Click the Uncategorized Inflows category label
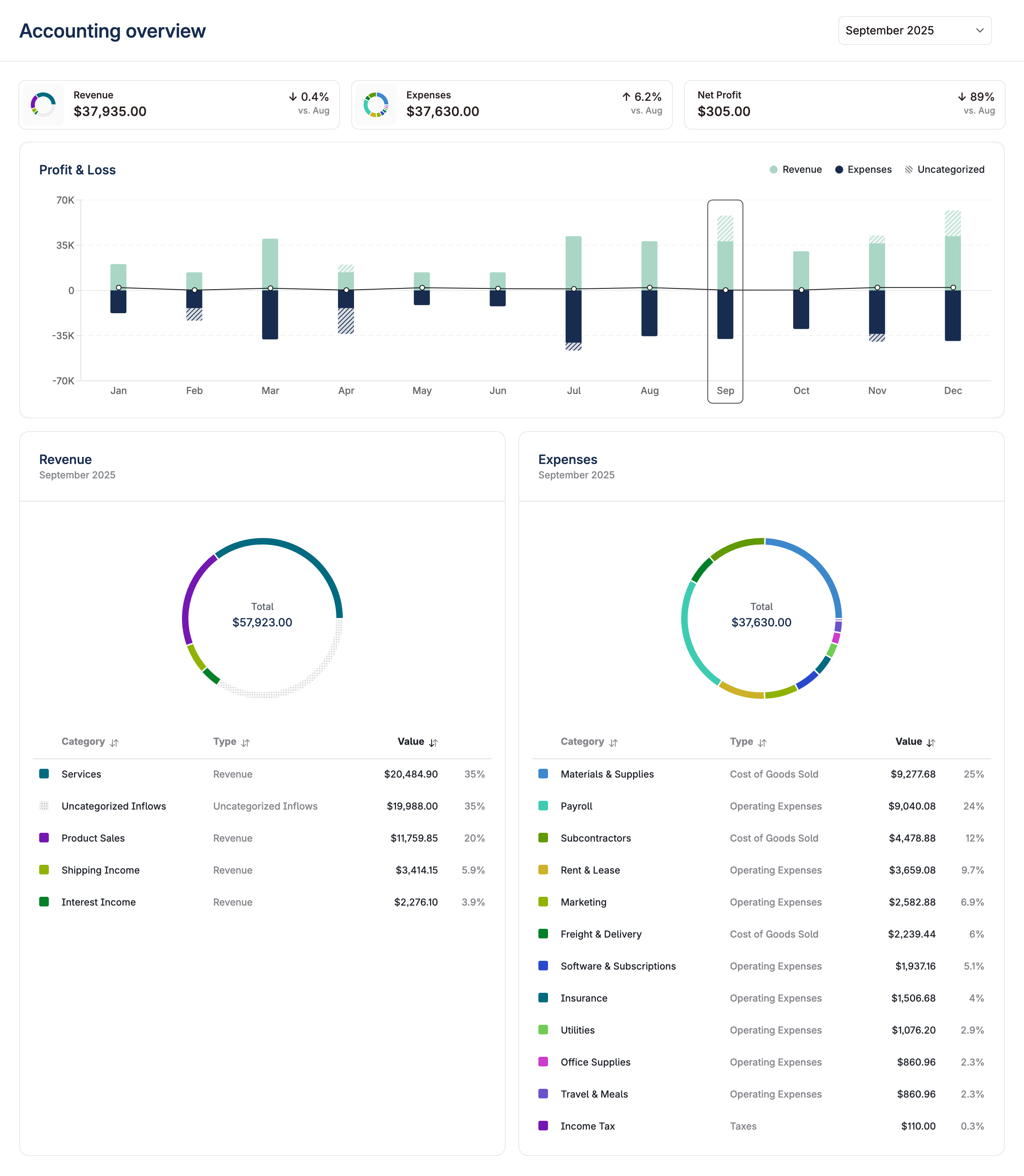This screenshot has width=1024, height=1176. (x=114, y=806)
